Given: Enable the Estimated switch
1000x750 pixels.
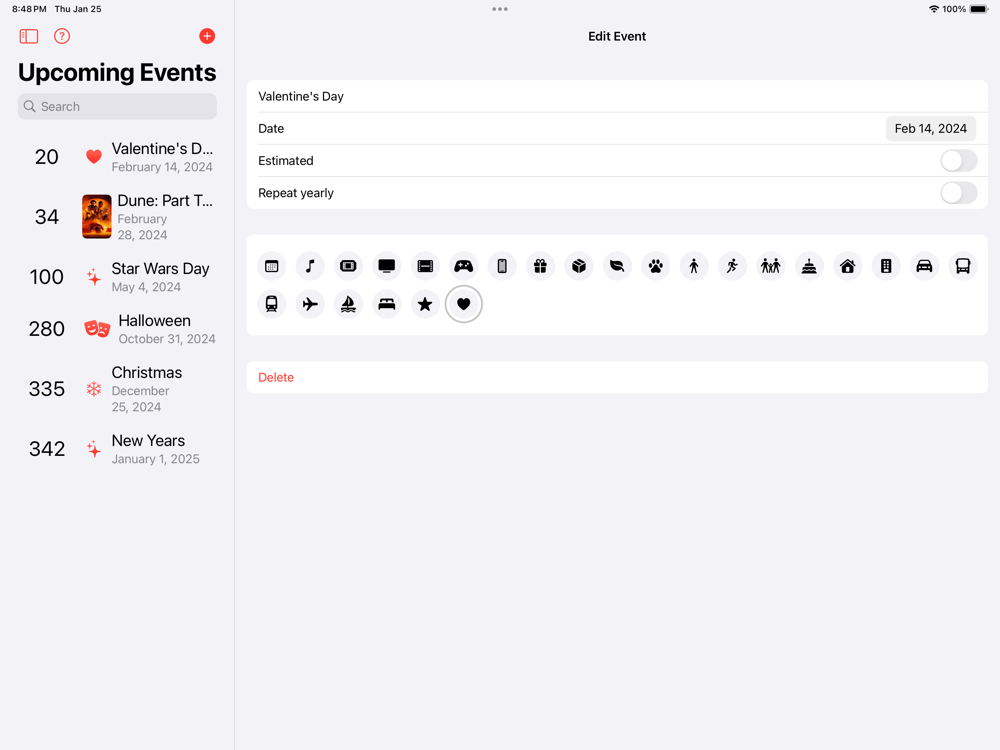Looking at the screenshot, I should [x=959, y=161].
